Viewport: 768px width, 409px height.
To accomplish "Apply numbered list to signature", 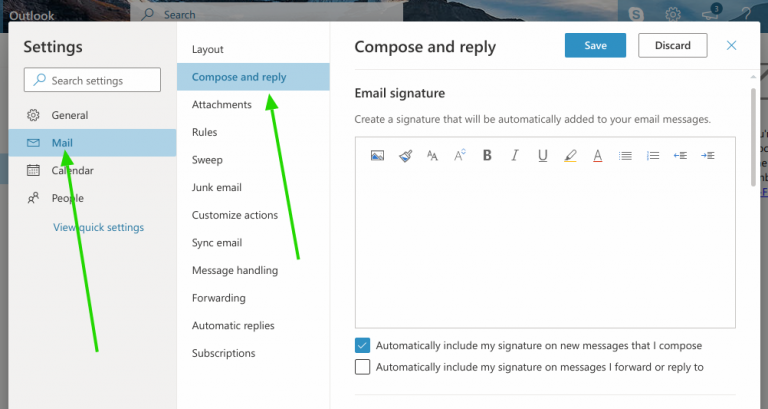I will (652, 156).
